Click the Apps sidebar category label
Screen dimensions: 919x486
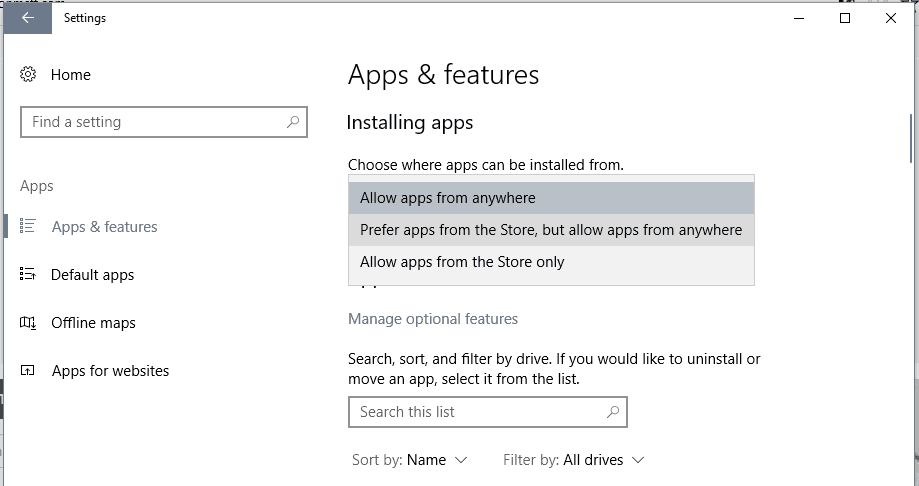tap(36, 186)
